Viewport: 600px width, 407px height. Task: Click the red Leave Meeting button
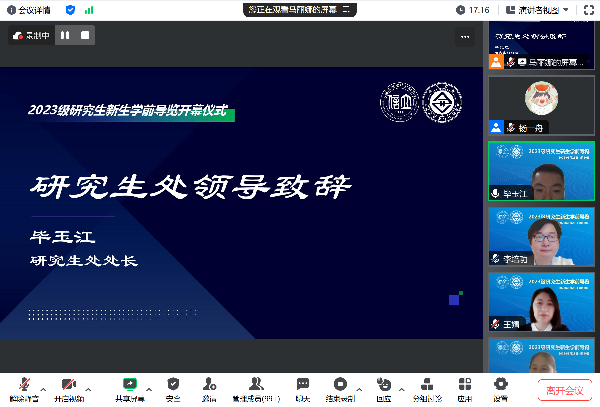coord(565,390)
